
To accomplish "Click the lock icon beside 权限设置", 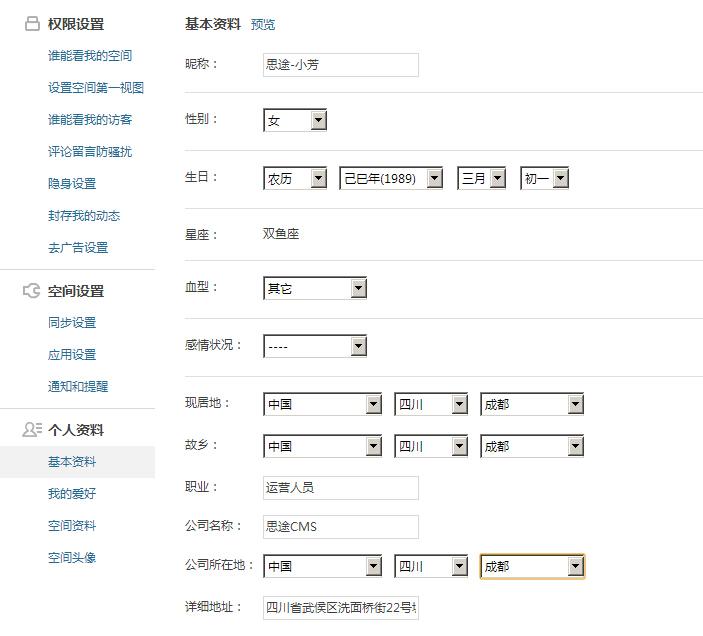I will click(32, 24).
